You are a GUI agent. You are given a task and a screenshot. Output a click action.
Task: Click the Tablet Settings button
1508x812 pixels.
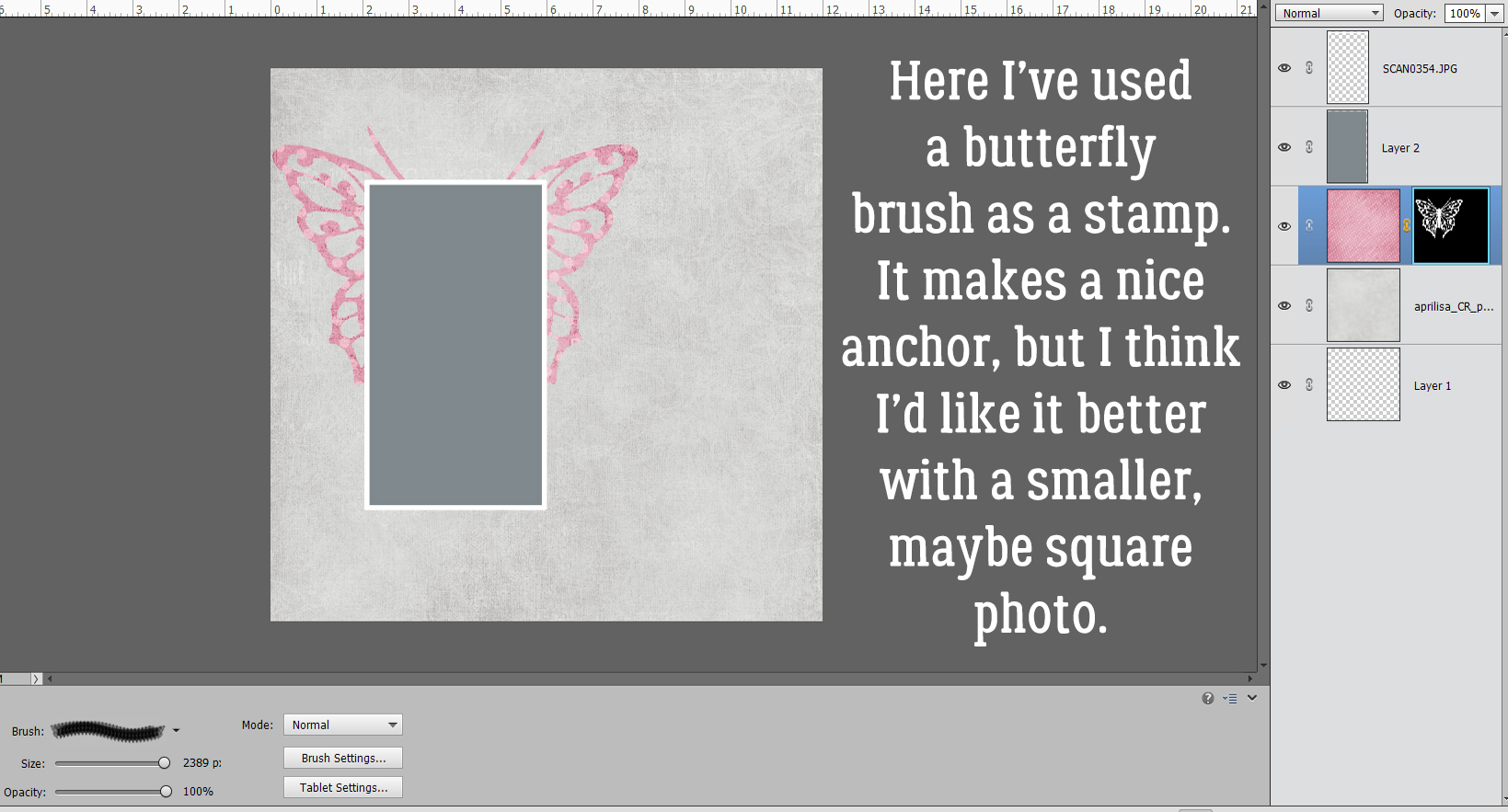343,787
